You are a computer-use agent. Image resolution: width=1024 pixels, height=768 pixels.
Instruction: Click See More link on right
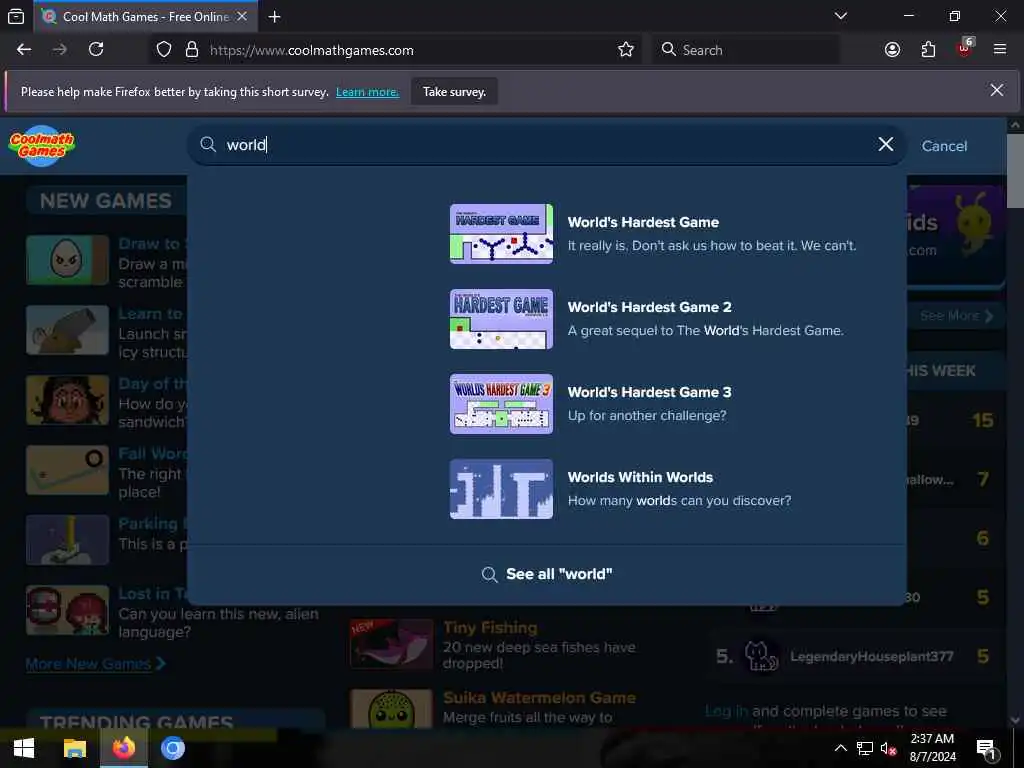click(956, 316)
